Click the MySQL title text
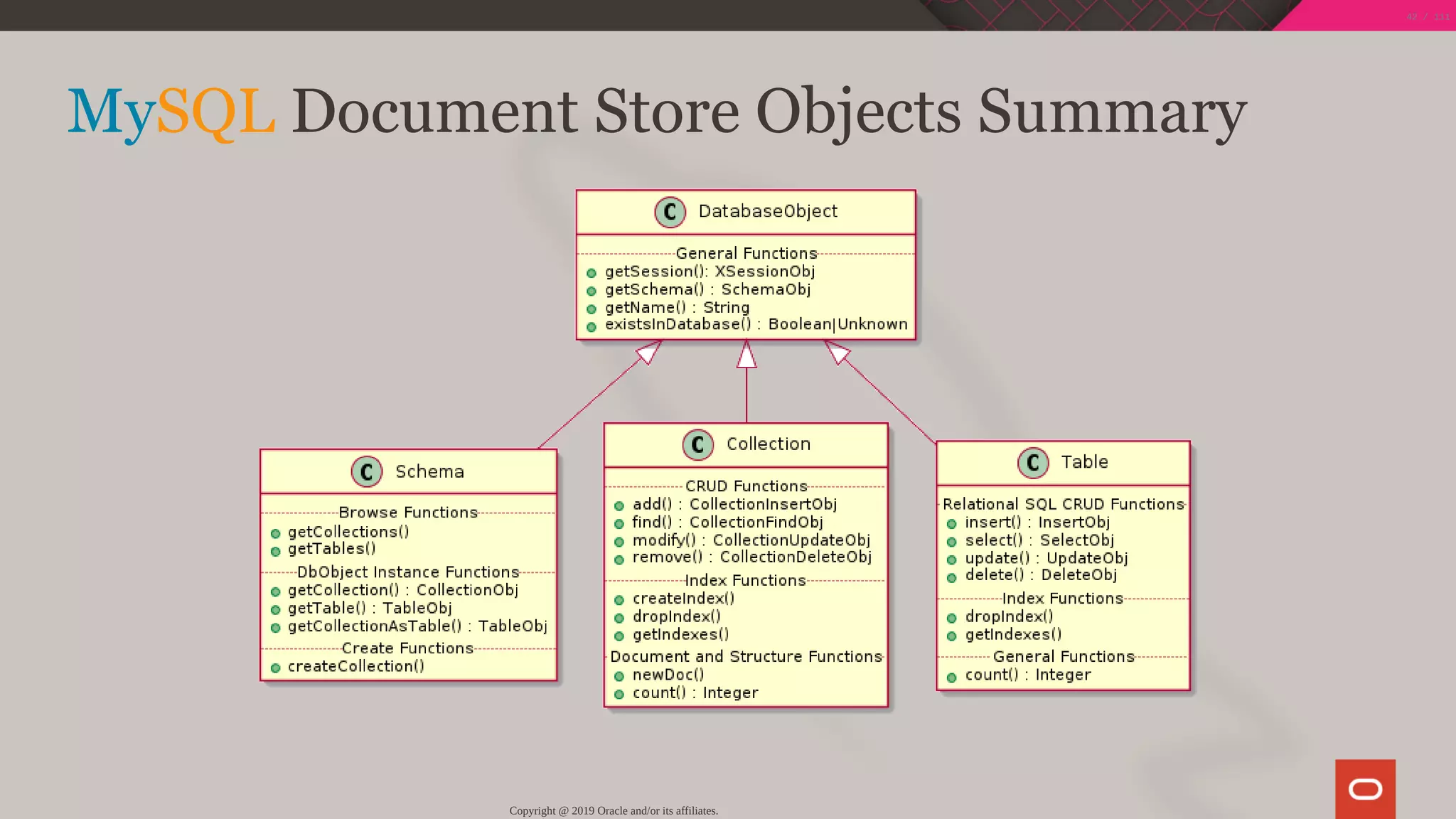 [171, 112]
